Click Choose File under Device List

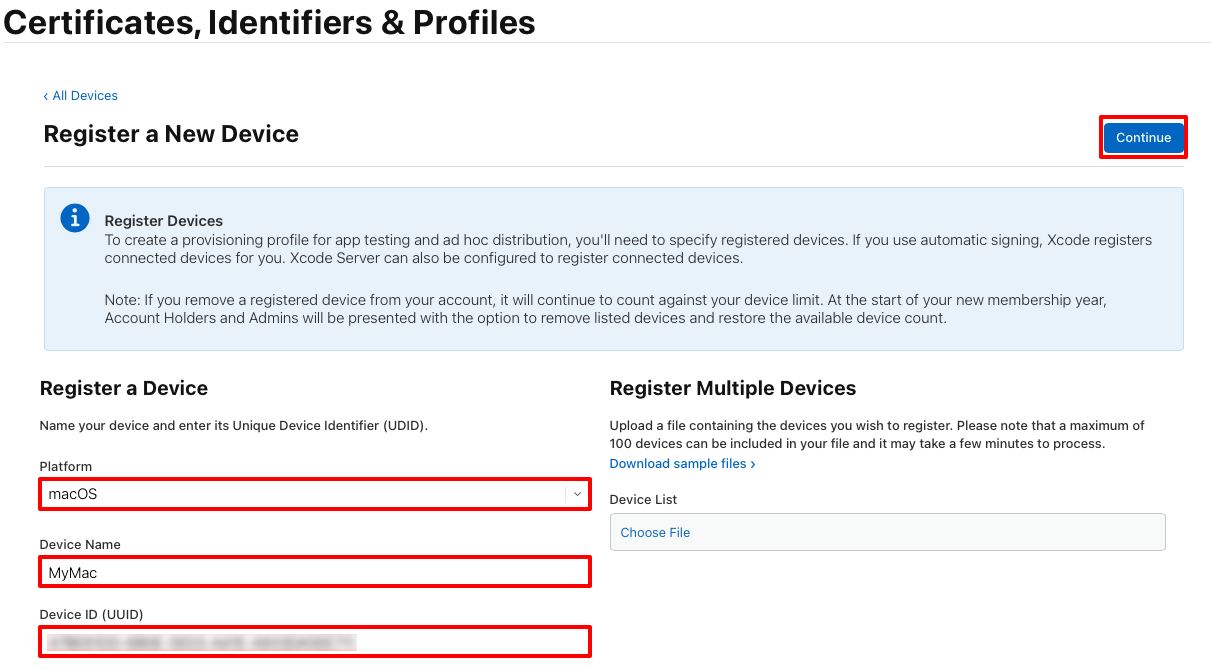click(655, 532)
